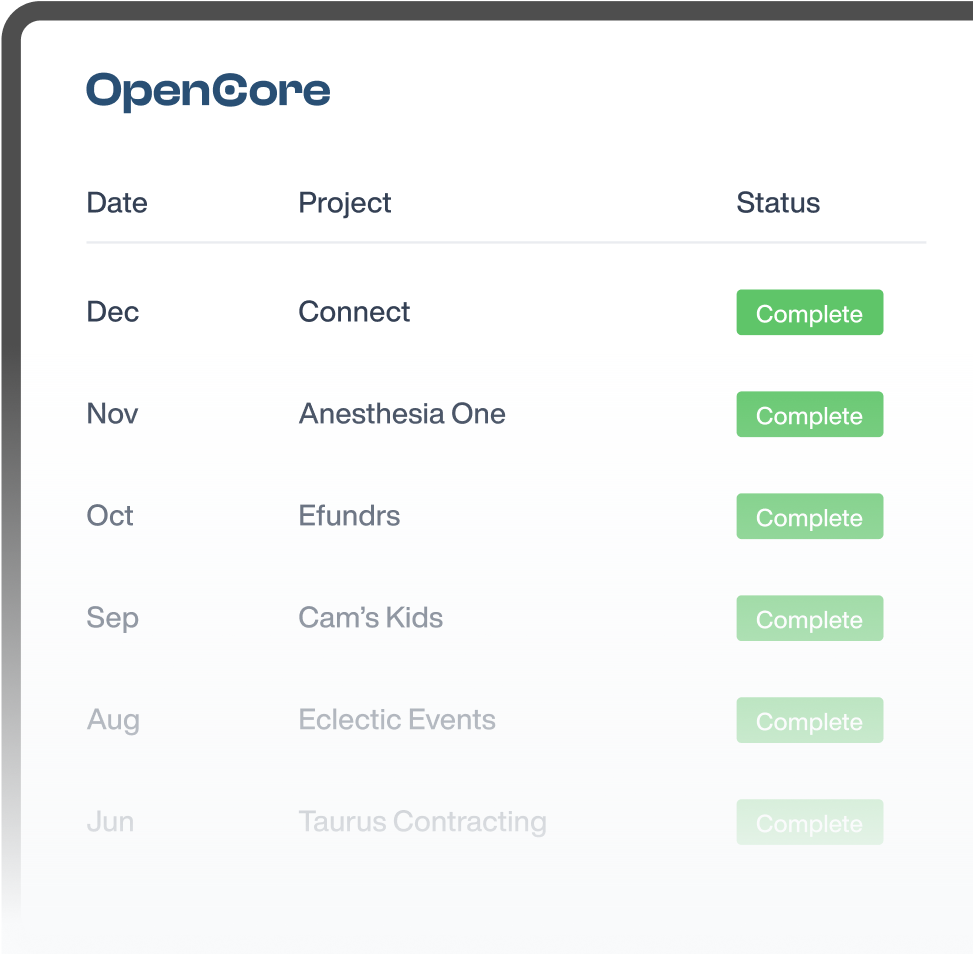Click Complete badge for Efundrs
The height and width of the screenshot is (954, 973).
click(x=810, y=516)
